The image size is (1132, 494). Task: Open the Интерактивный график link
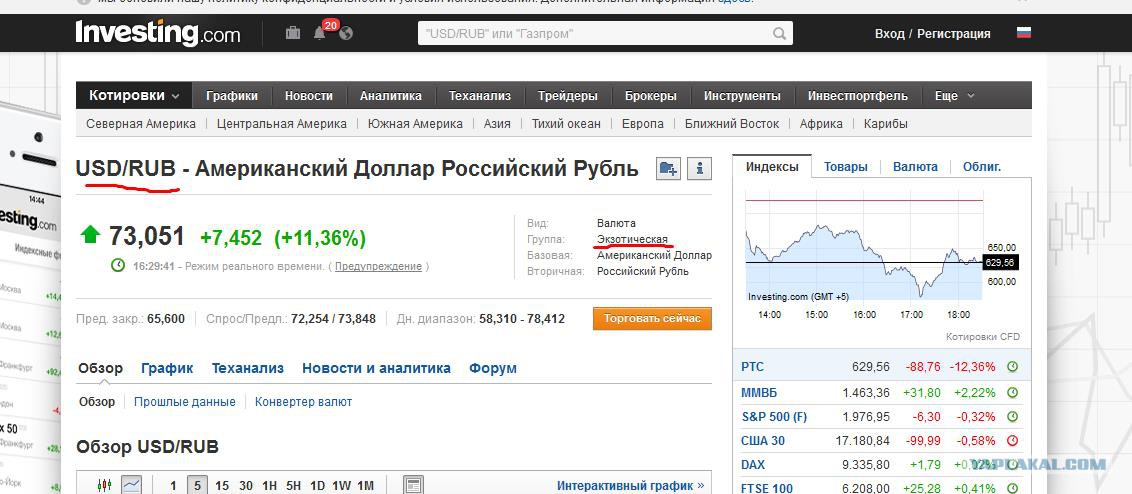[x=630, y=485]
